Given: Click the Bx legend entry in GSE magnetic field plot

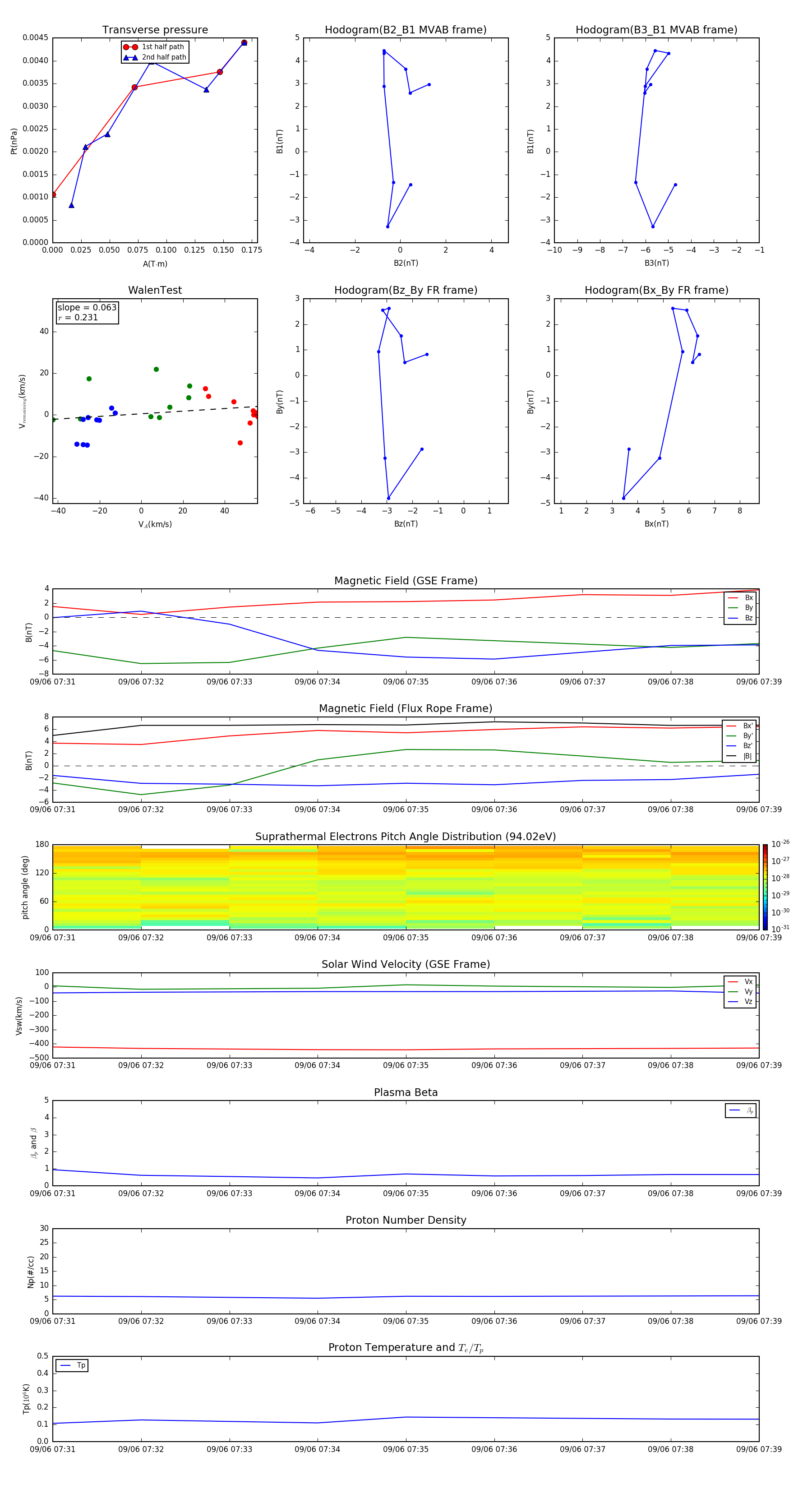Looking at the screenshot, I should [741, 598].
